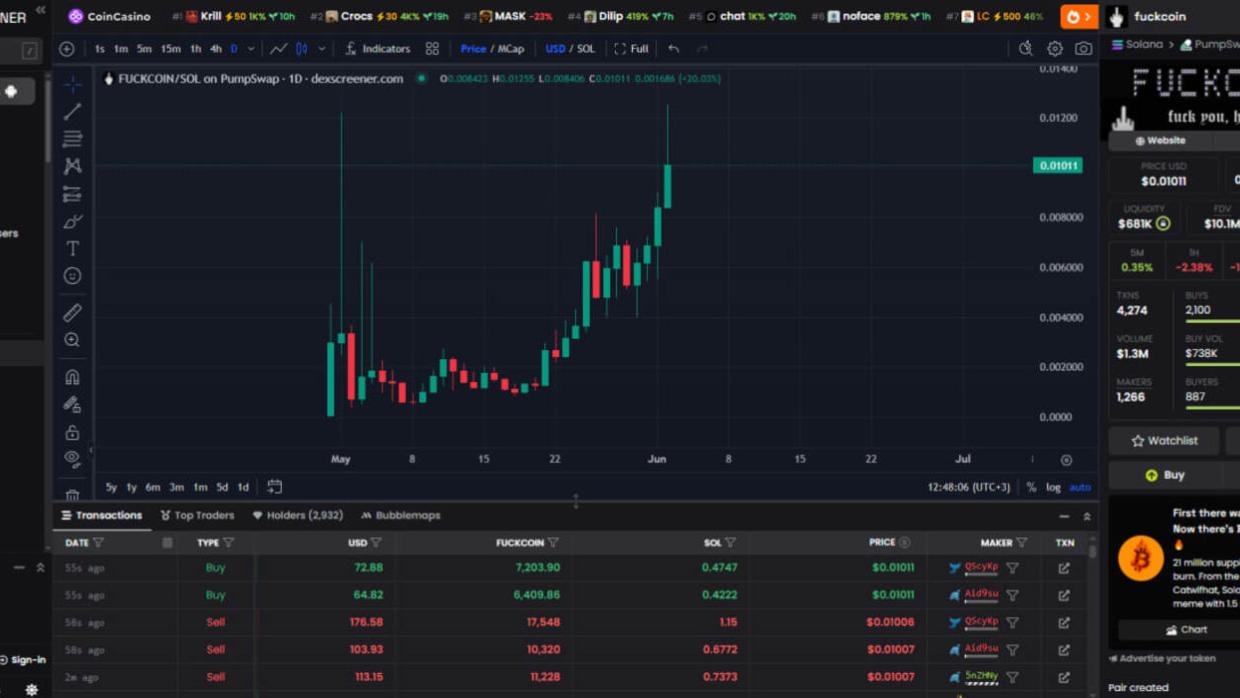The width and height of the screenshot is (1240, 698).
Task: Enter Full screen chart mode
Action: tap(631, 48)
